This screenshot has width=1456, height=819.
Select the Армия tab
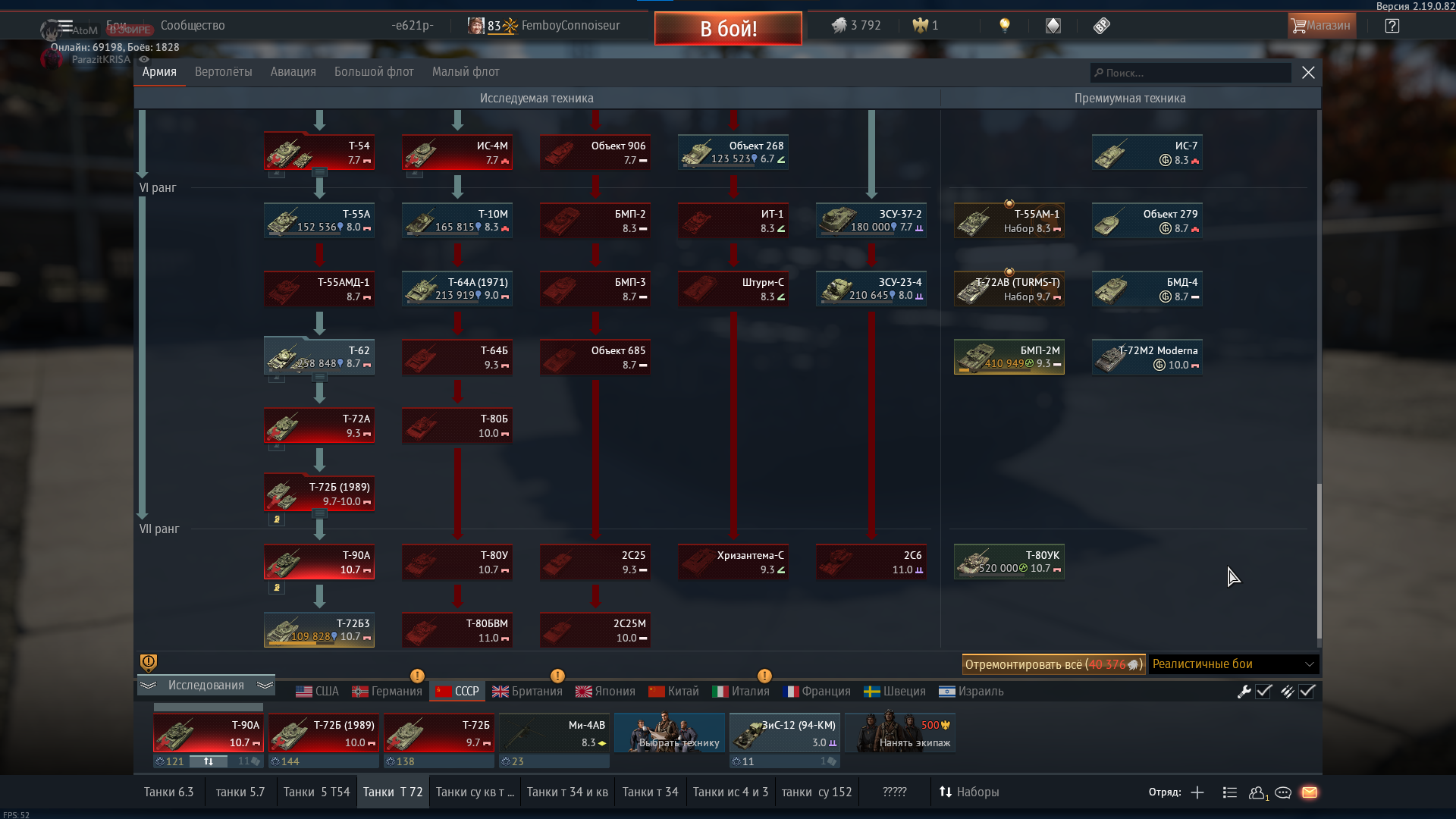point(159,72)
